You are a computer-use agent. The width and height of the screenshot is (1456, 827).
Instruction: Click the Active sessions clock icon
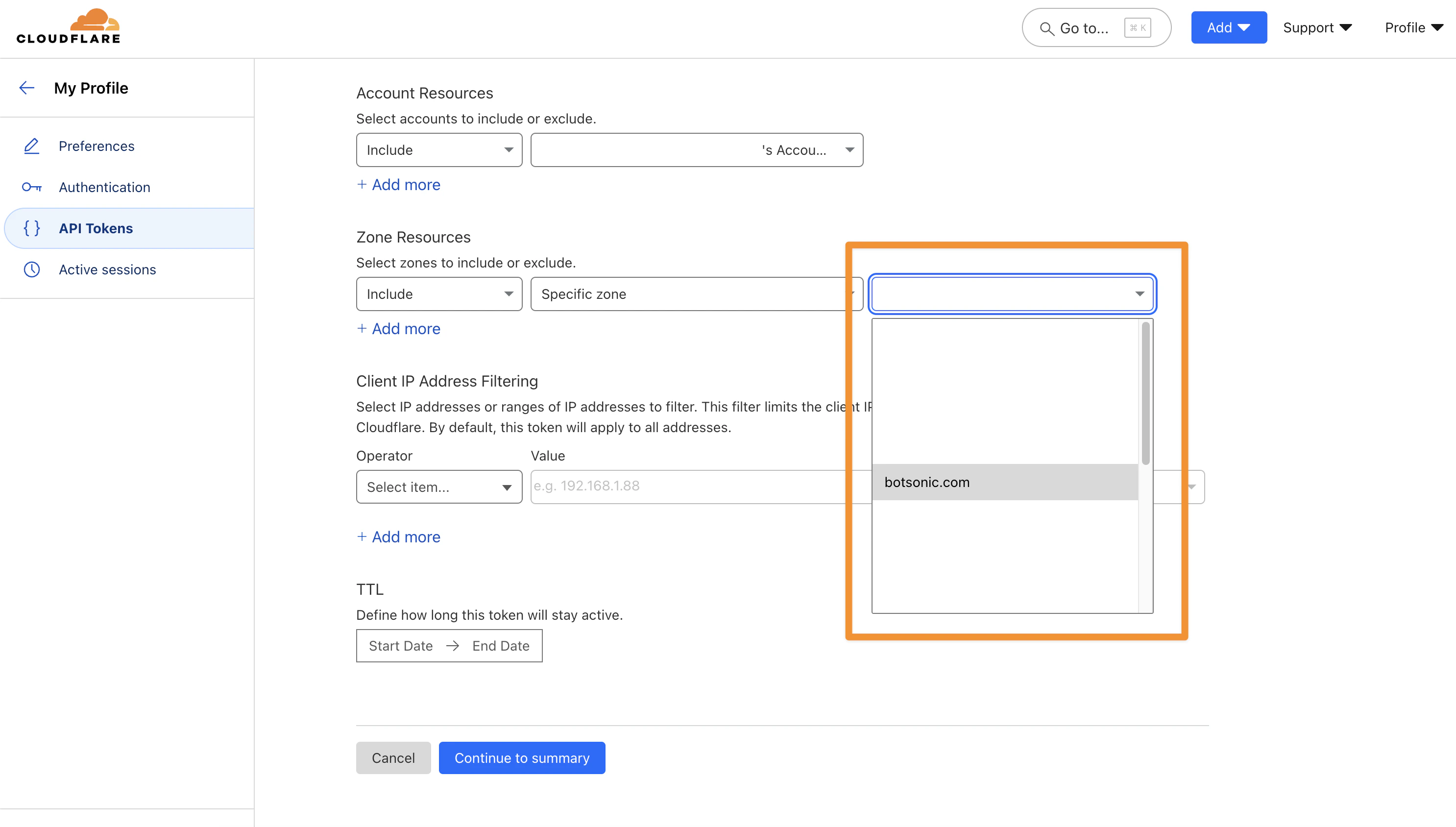click(x=31, y=269)
